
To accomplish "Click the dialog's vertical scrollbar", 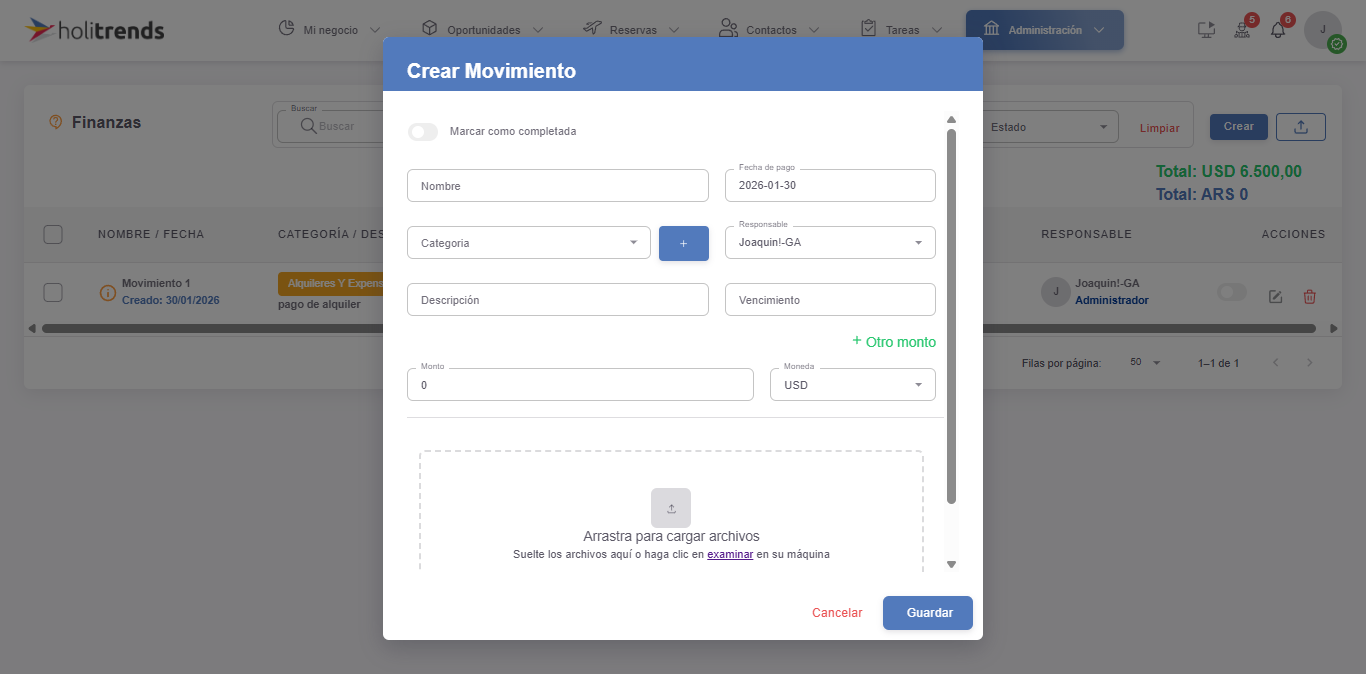I will (x=951, y=315).
